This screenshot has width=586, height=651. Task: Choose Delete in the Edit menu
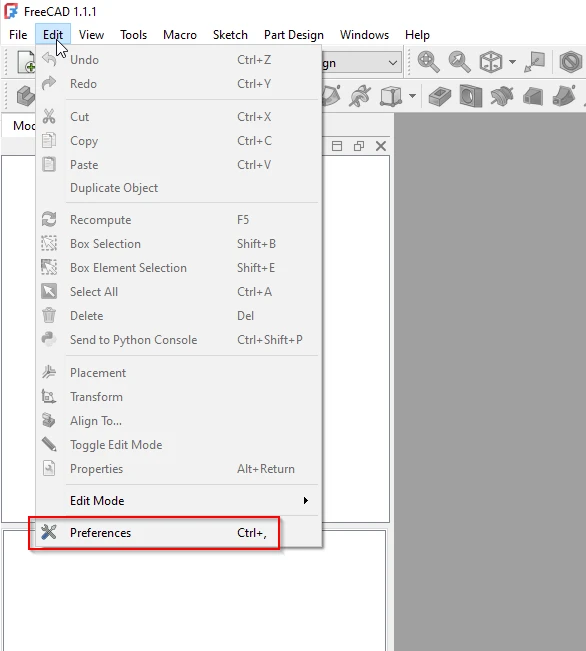(179, 316)
